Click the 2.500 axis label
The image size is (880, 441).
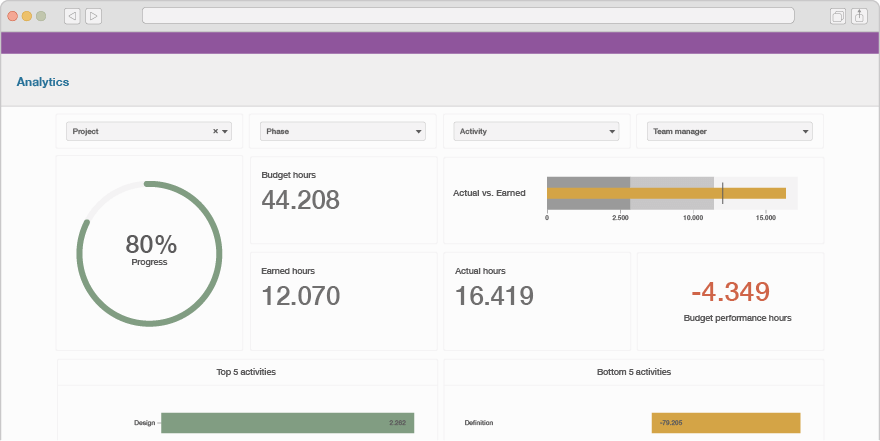[x=620, y=218]
